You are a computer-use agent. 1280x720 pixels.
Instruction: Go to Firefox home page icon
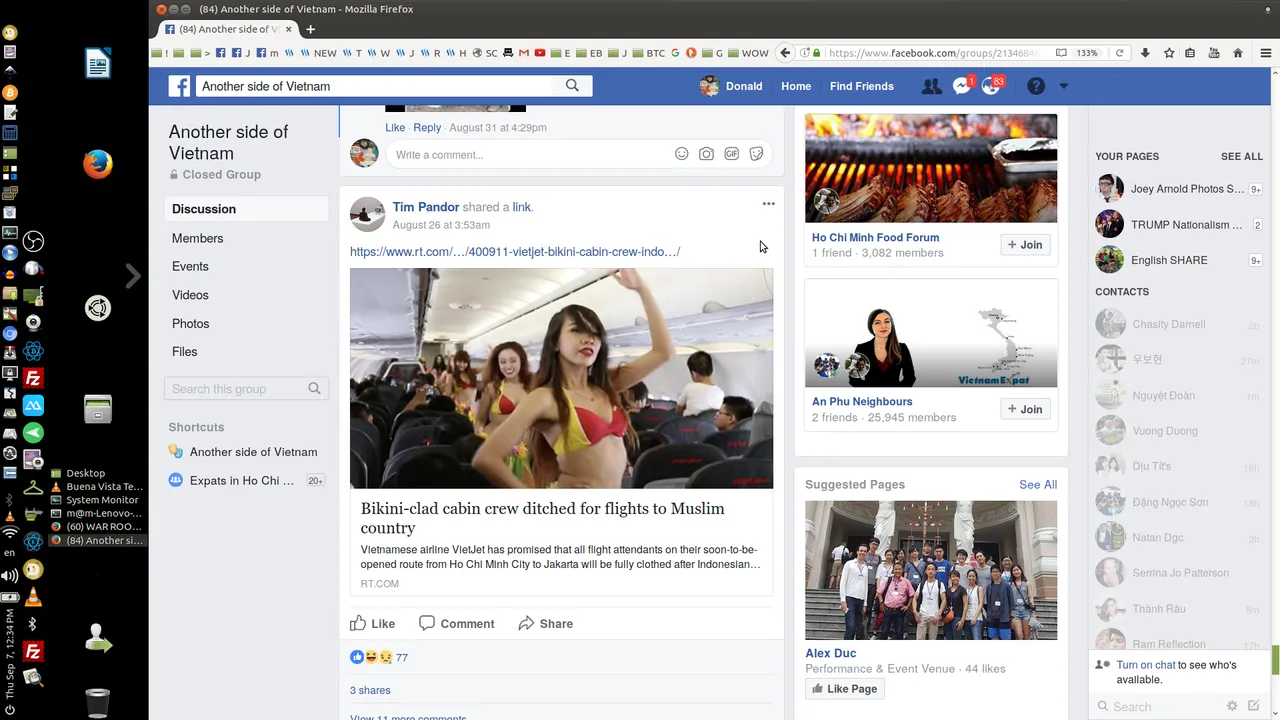pyautogui.click(x=1238, y=53)
